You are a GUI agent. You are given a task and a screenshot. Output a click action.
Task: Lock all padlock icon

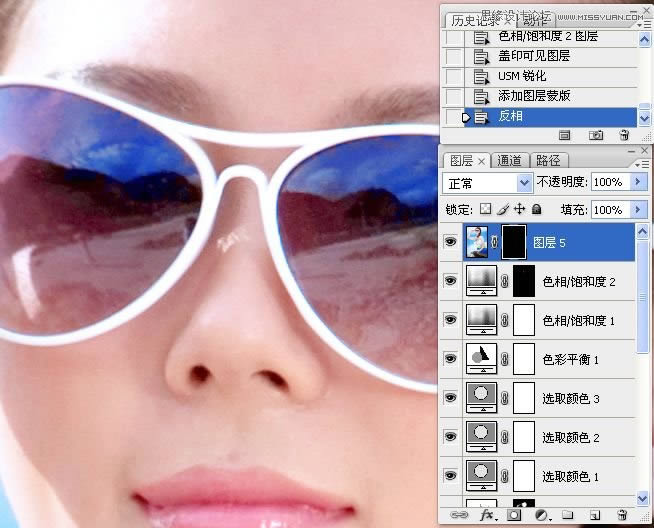point(537,209)
